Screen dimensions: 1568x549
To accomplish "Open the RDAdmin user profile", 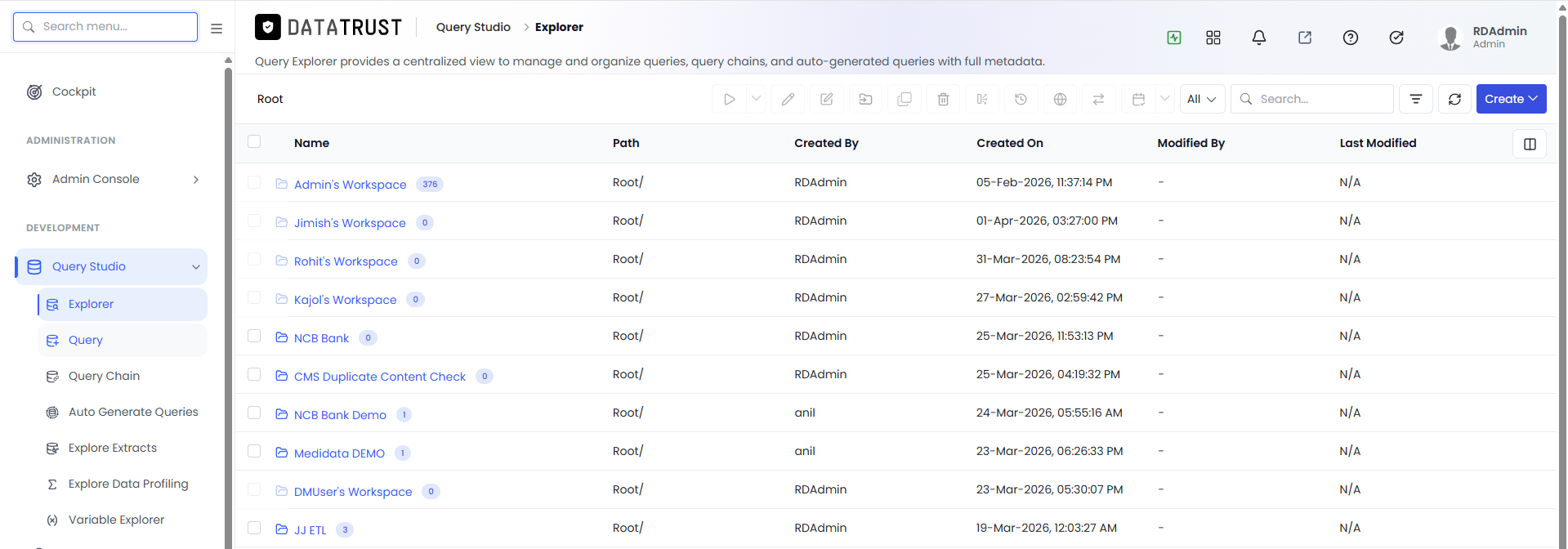I will [1483, 38].
